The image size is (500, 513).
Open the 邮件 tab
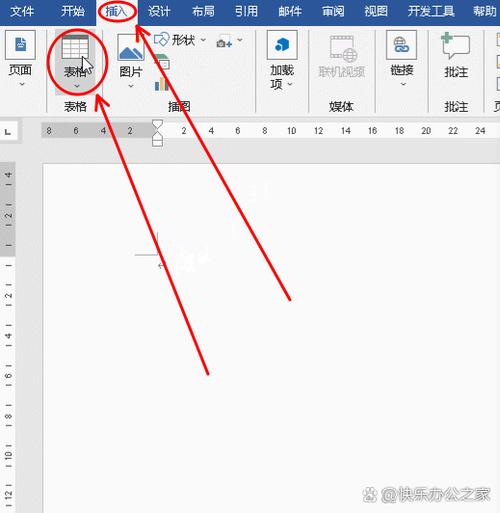pos(290,11)
